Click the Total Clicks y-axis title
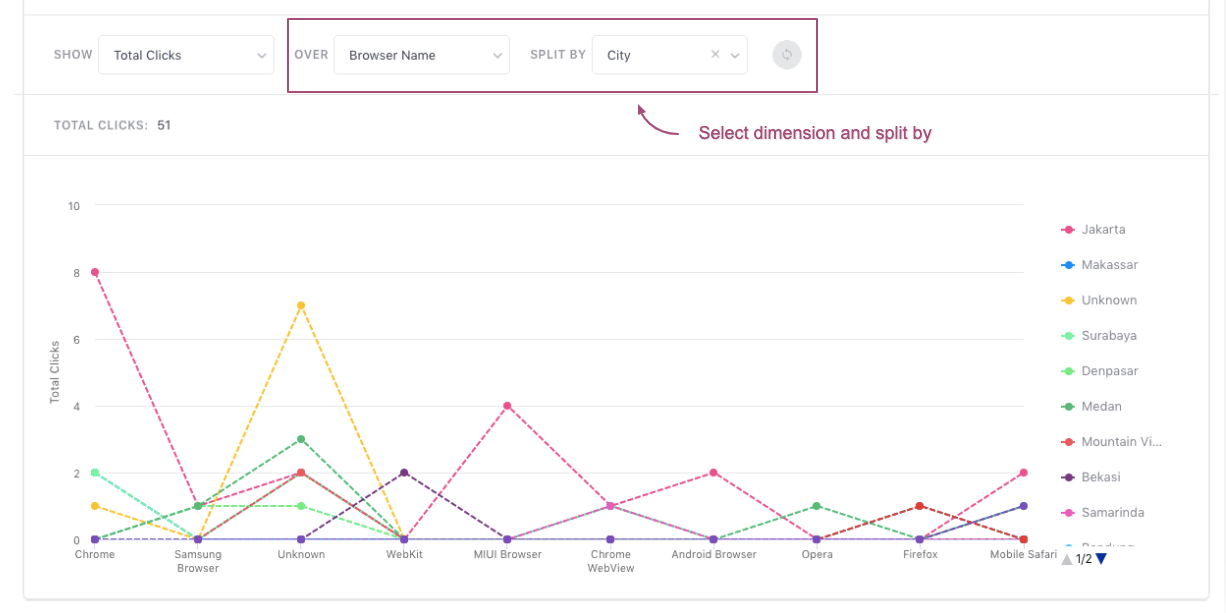The width and height of the screenshot is (1226, 613). (56, 372)
